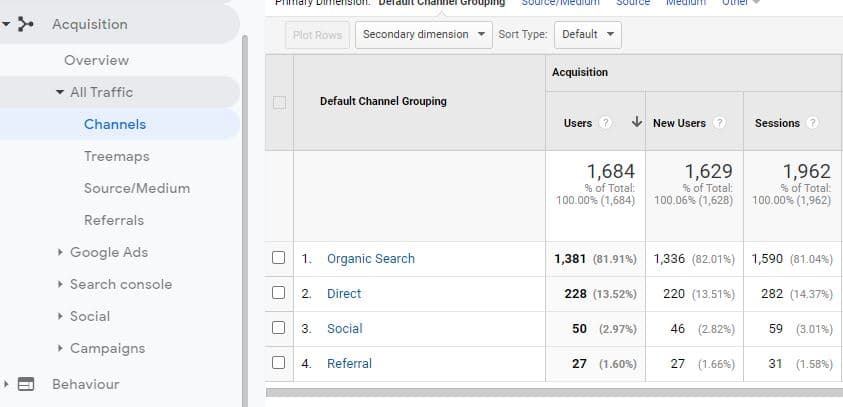Click the table horizontal scrollbar
Viewport: 843px width, 407px height.
click(554, 393)
